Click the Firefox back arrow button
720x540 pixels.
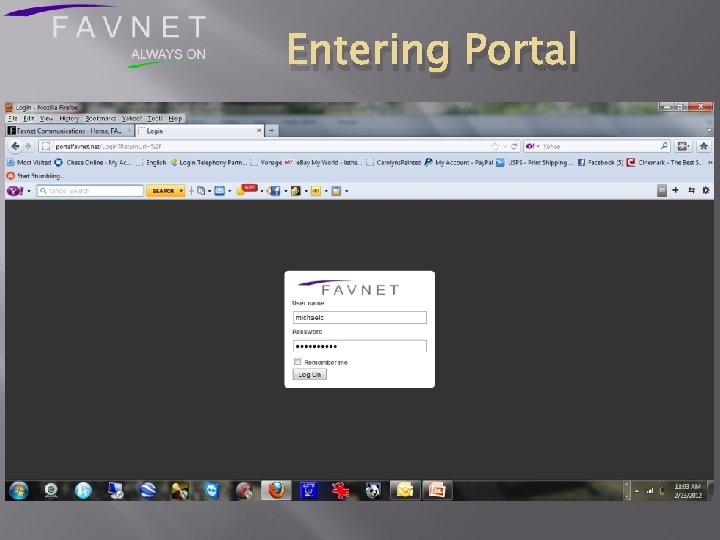click(x=15, y=146)
